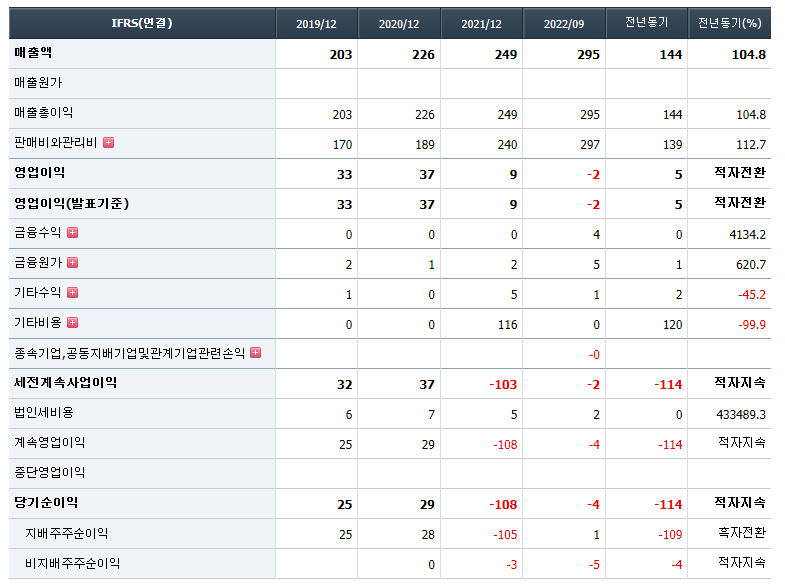Click 기타비용 percentage value -99.9
785x585 pixels.
coord(752,325)
